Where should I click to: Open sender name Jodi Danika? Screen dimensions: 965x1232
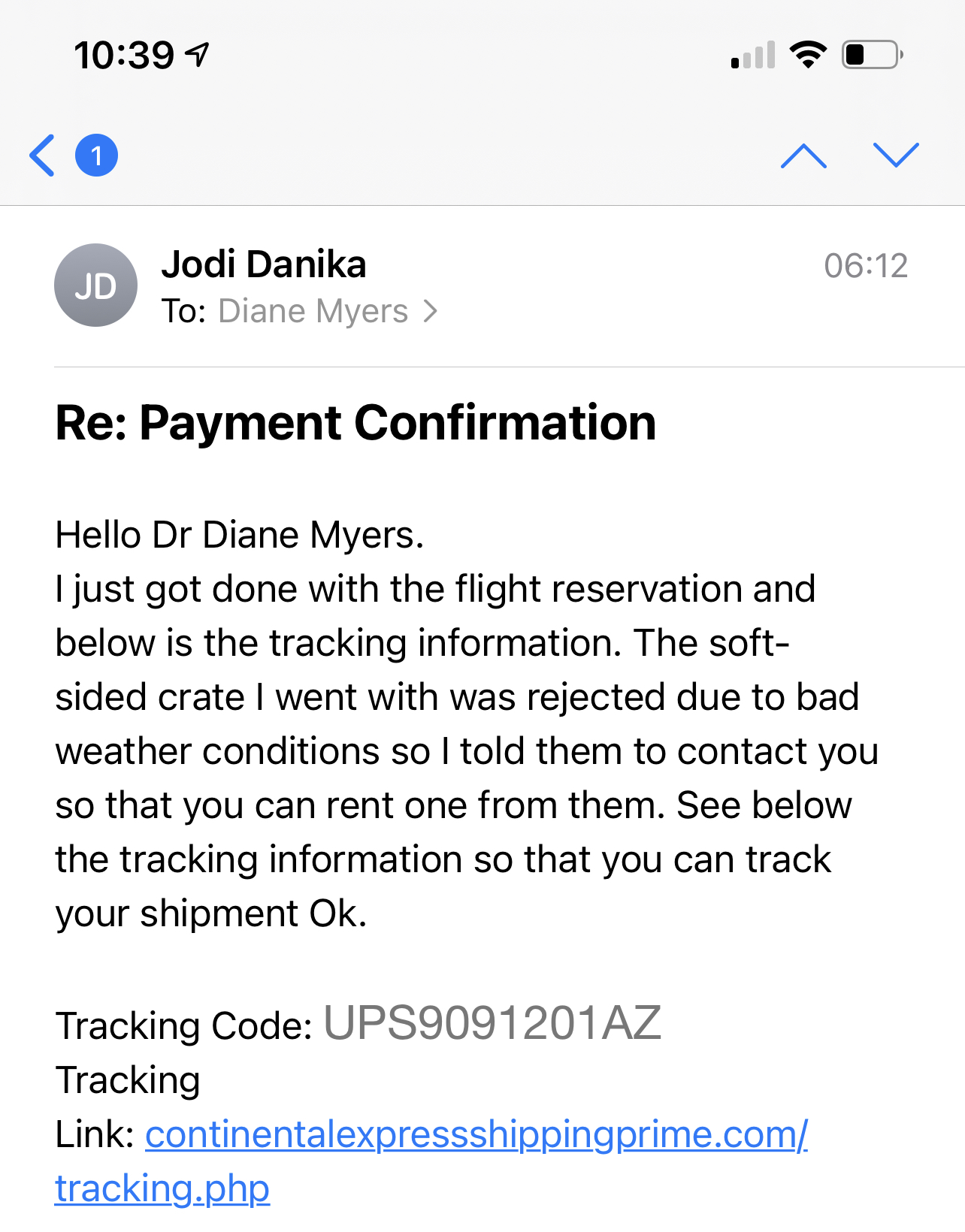pos(264,264)
